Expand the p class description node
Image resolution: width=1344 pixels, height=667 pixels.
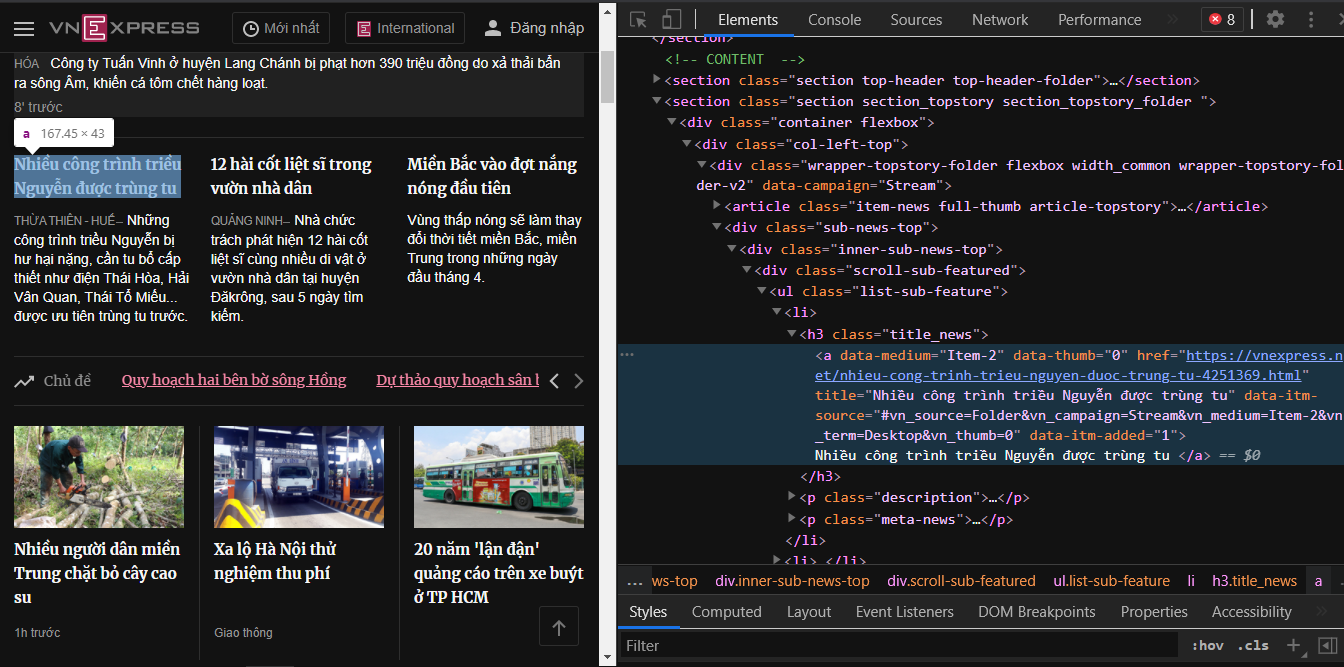click(x=792, y=497)
